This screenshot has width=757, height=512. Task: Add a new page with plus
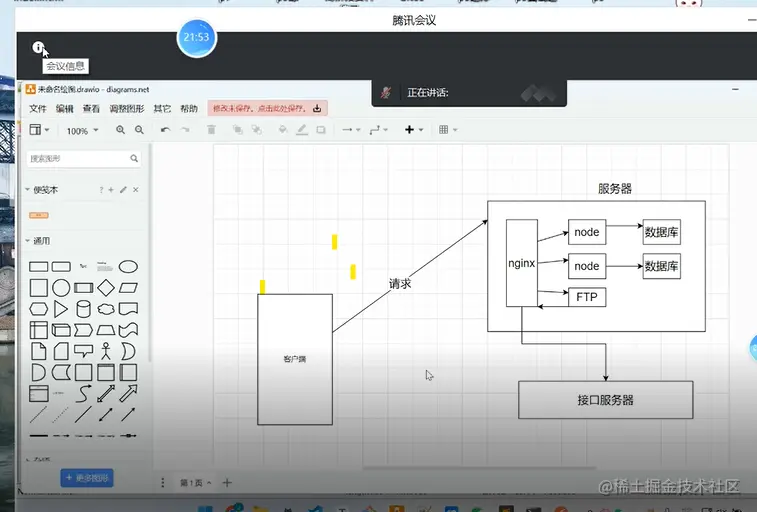pyautogui.click(x=227, y=483)
